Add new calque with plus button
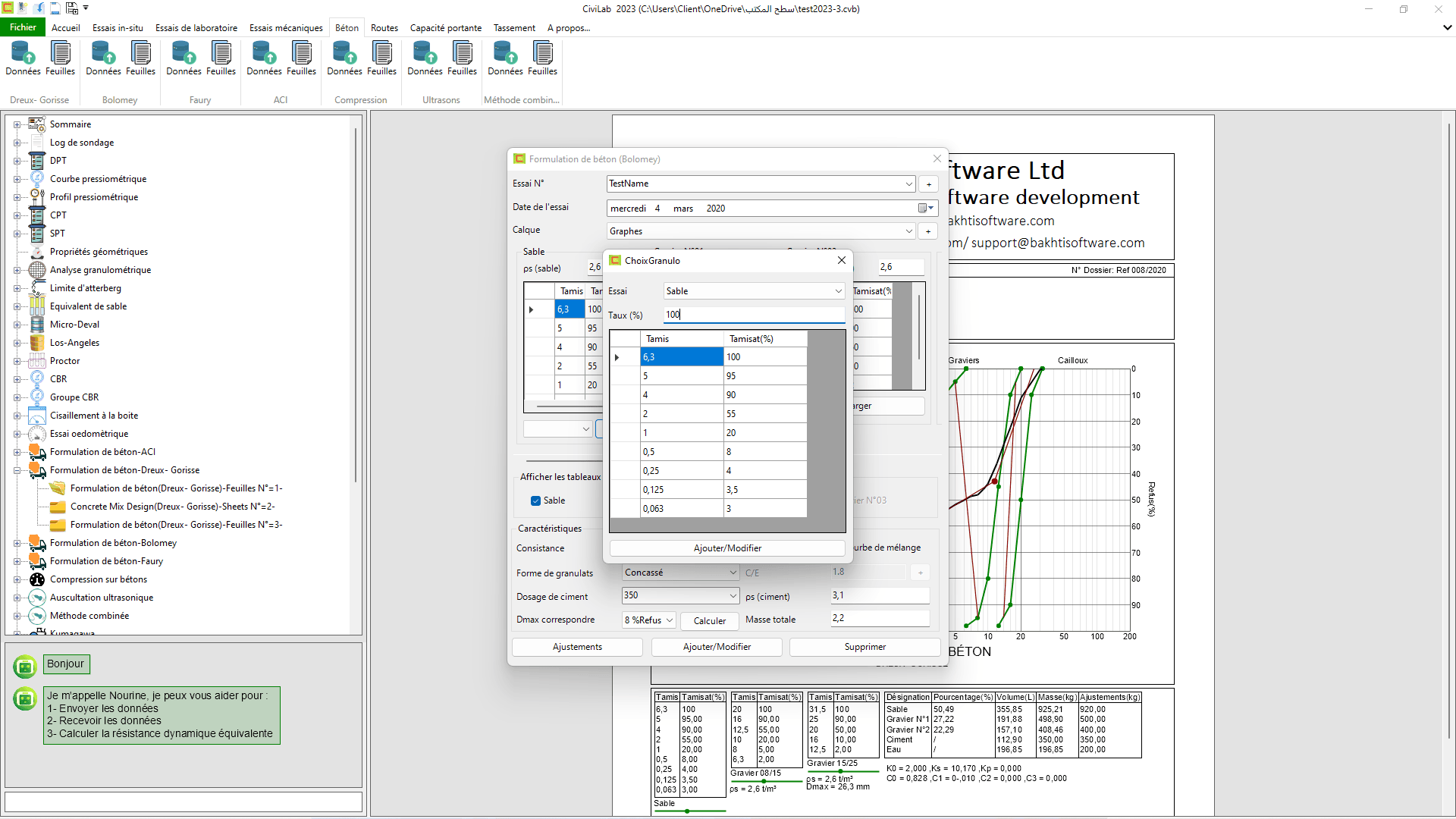Image resolution: width=1456 pixels, height=819 pixels. coord(928,231)
